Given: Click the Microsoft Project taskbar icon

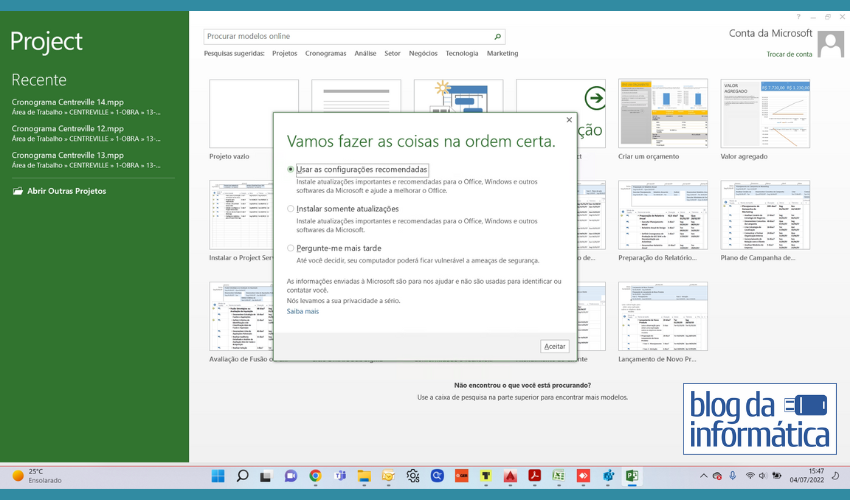Looking at the screenshot, I should pyautogui.click(x=632, y=476).
